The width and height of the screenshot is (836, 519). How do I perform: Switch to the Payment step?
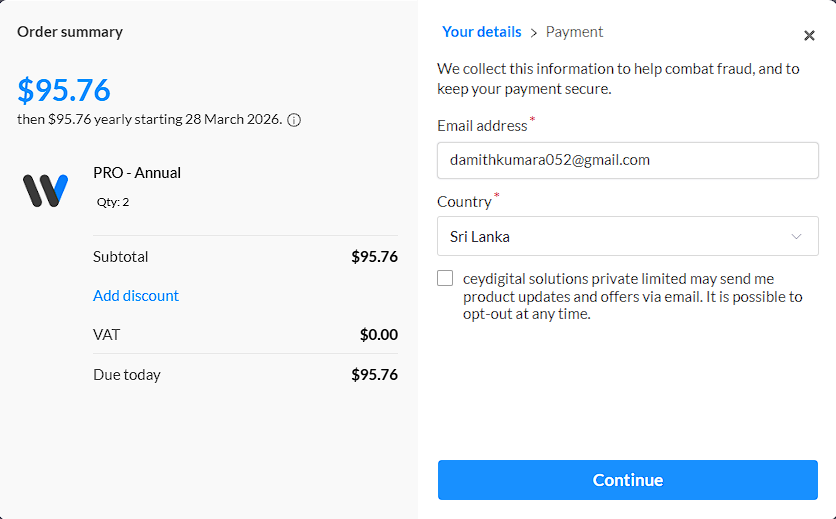574,32
